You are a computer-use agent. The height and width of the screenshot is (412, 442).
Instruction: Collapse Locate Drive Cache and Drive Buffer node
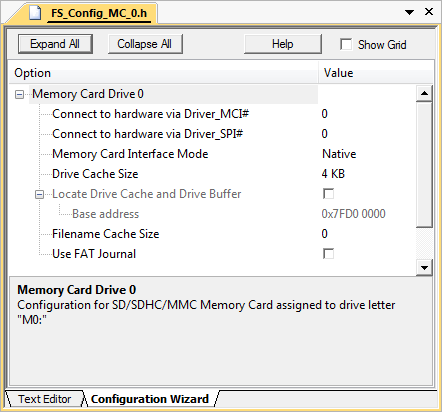click(39, 194)
